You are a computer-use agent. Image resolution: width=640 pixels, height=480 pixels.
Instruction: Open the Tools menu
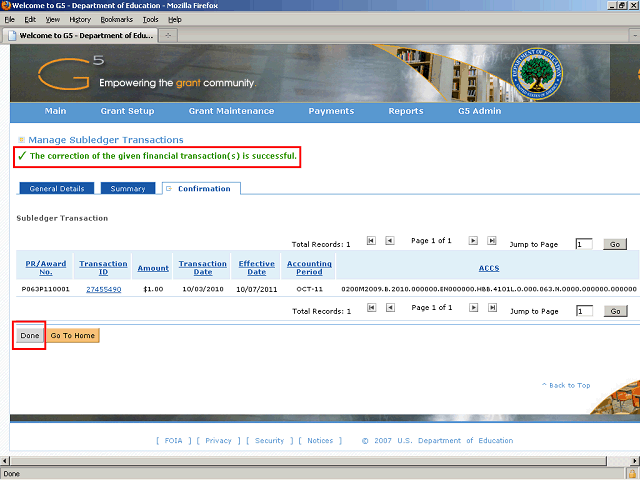pos(150,20)
